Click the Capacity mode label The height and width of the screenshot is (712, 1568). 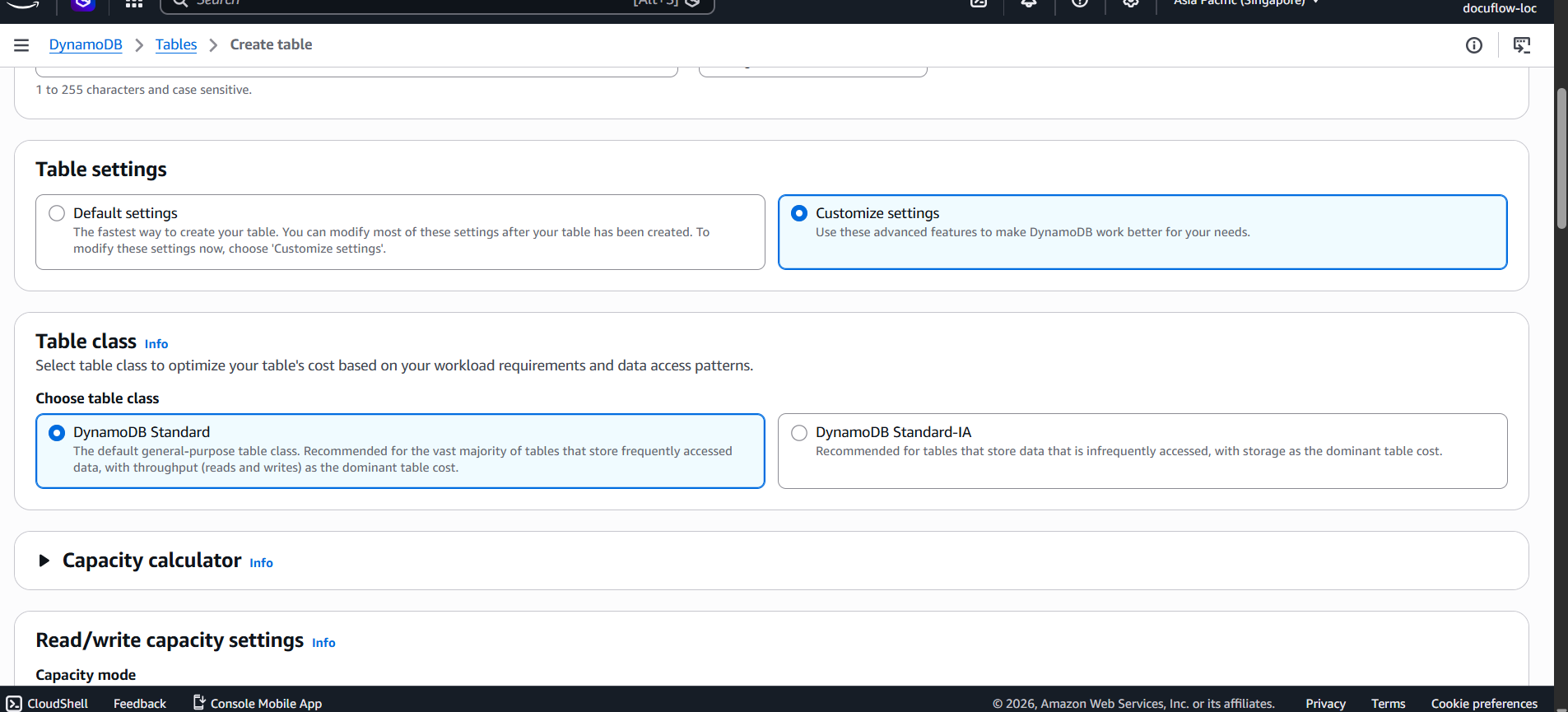pos(86,675)
